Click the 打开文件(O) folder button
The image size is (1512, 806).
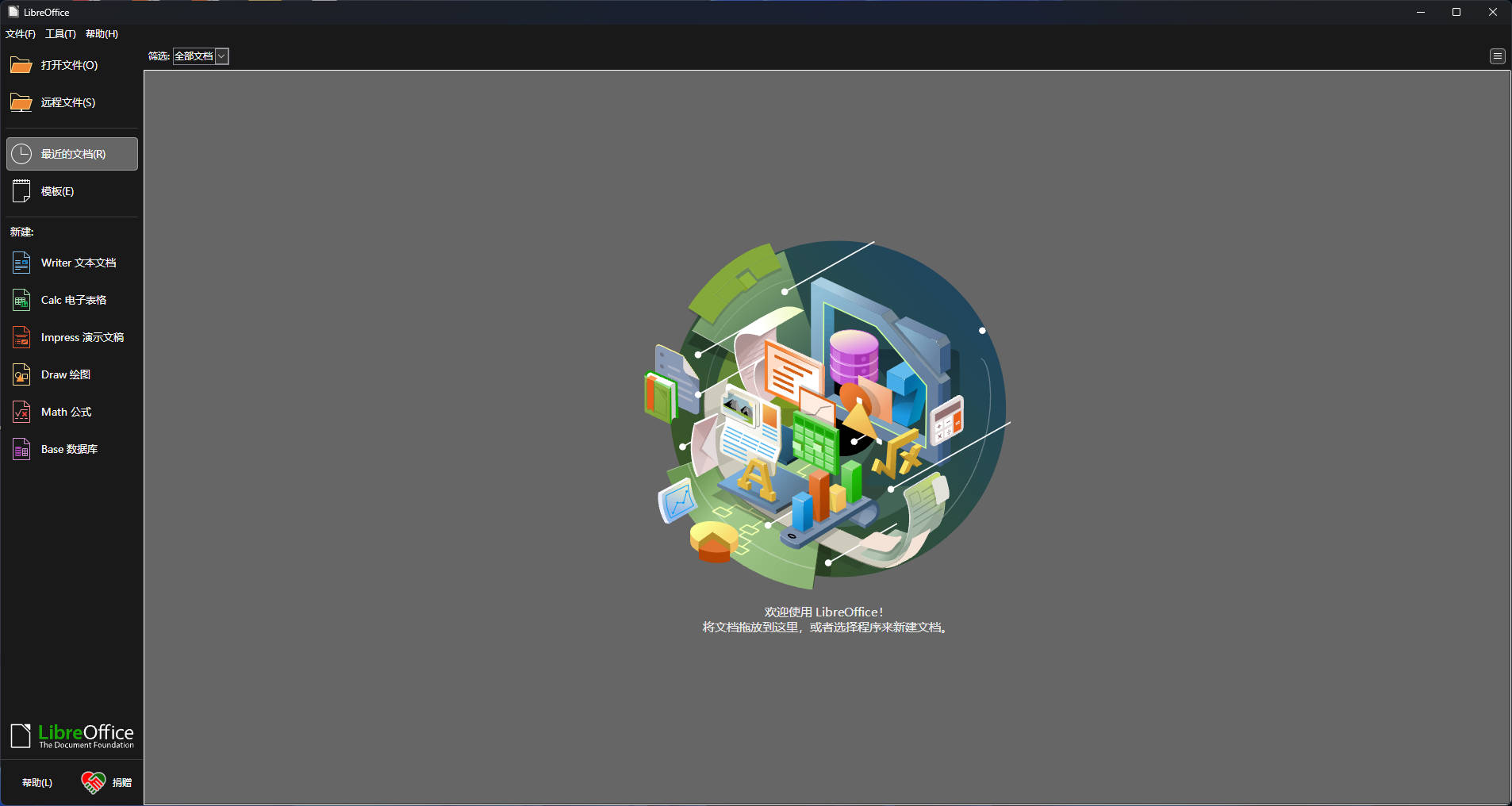coord(72,65)
